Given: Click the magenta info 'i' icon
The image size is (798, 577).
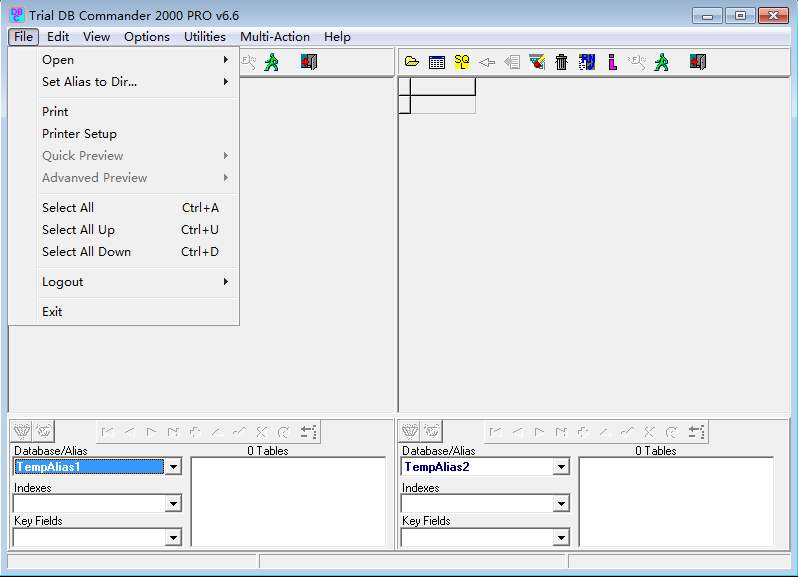Looking at the screenshot, I should tap(612, 62).
